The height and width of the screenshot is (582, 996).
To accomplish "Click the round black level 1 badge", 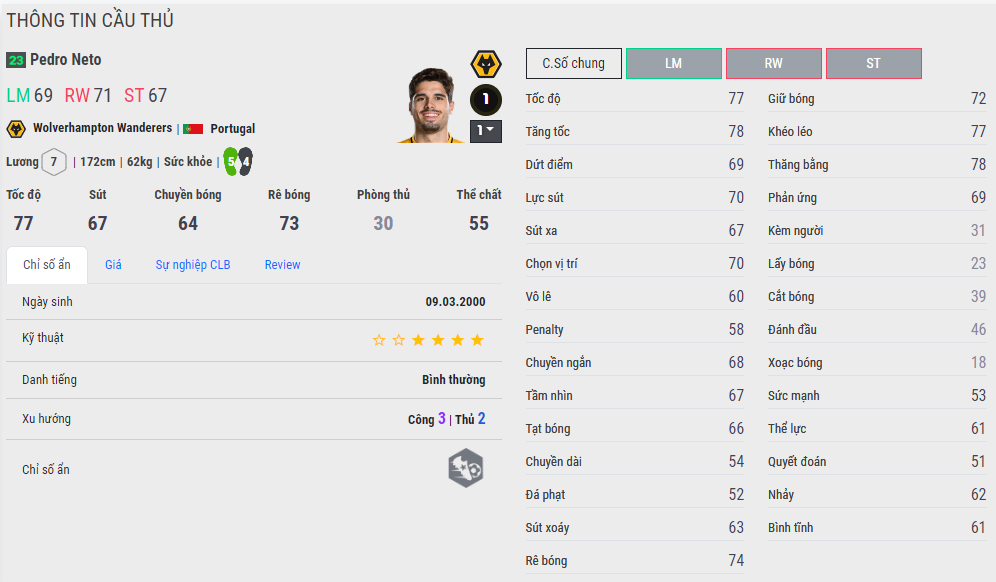I will click(486, 99).
